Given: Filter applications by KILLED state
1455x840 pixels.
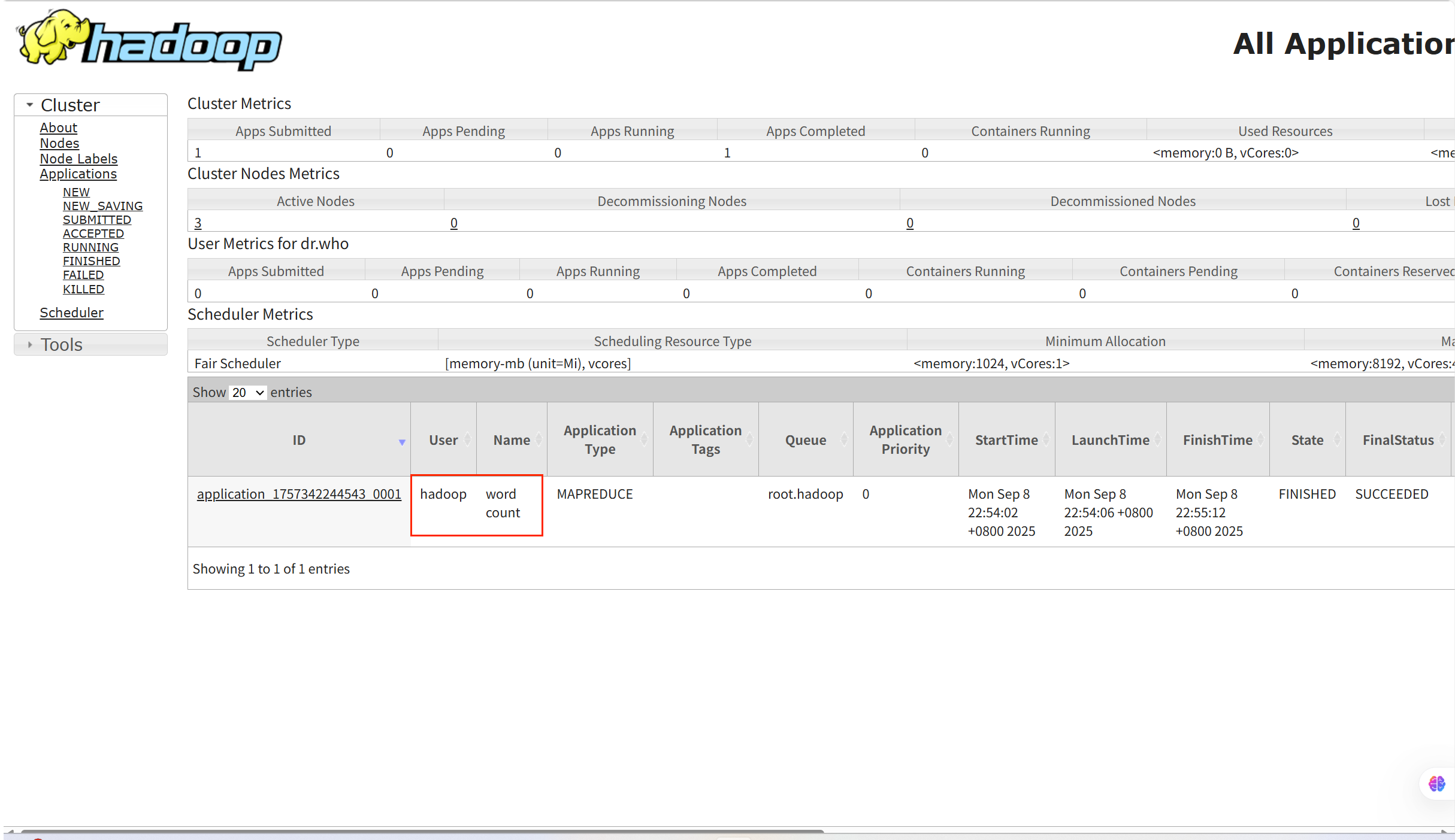Looking at the screenshot, I should point(83,289).
